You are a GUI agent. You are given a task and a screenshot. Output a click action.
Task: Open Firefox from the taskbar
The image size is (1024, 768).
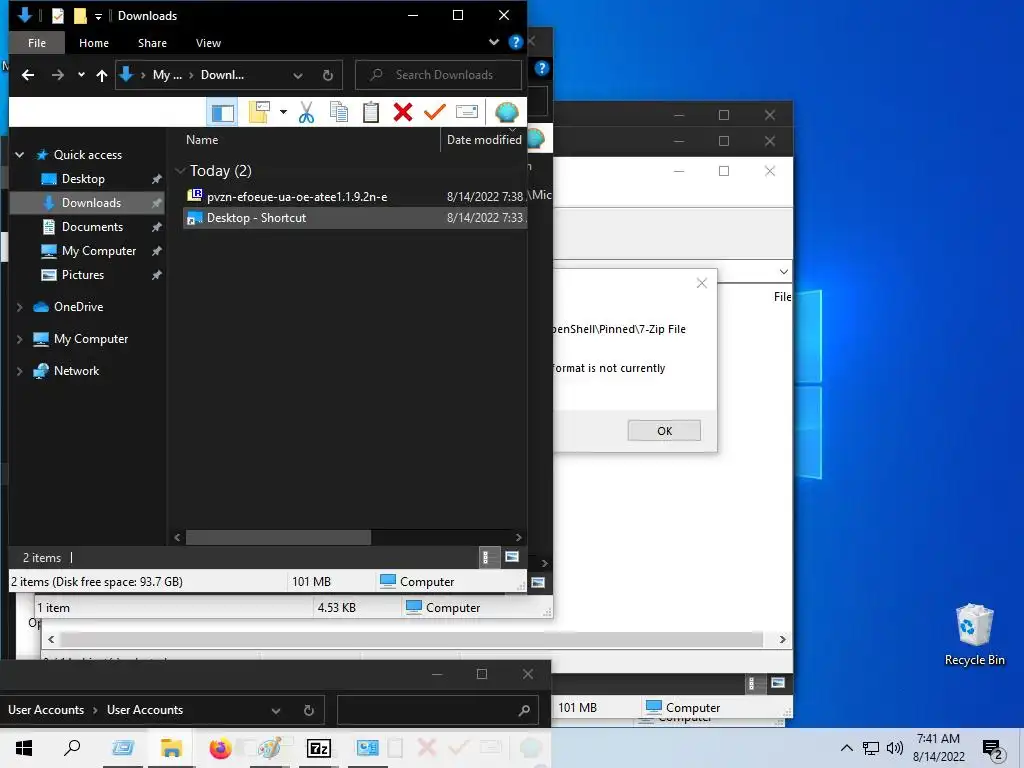tap(220, 748)
